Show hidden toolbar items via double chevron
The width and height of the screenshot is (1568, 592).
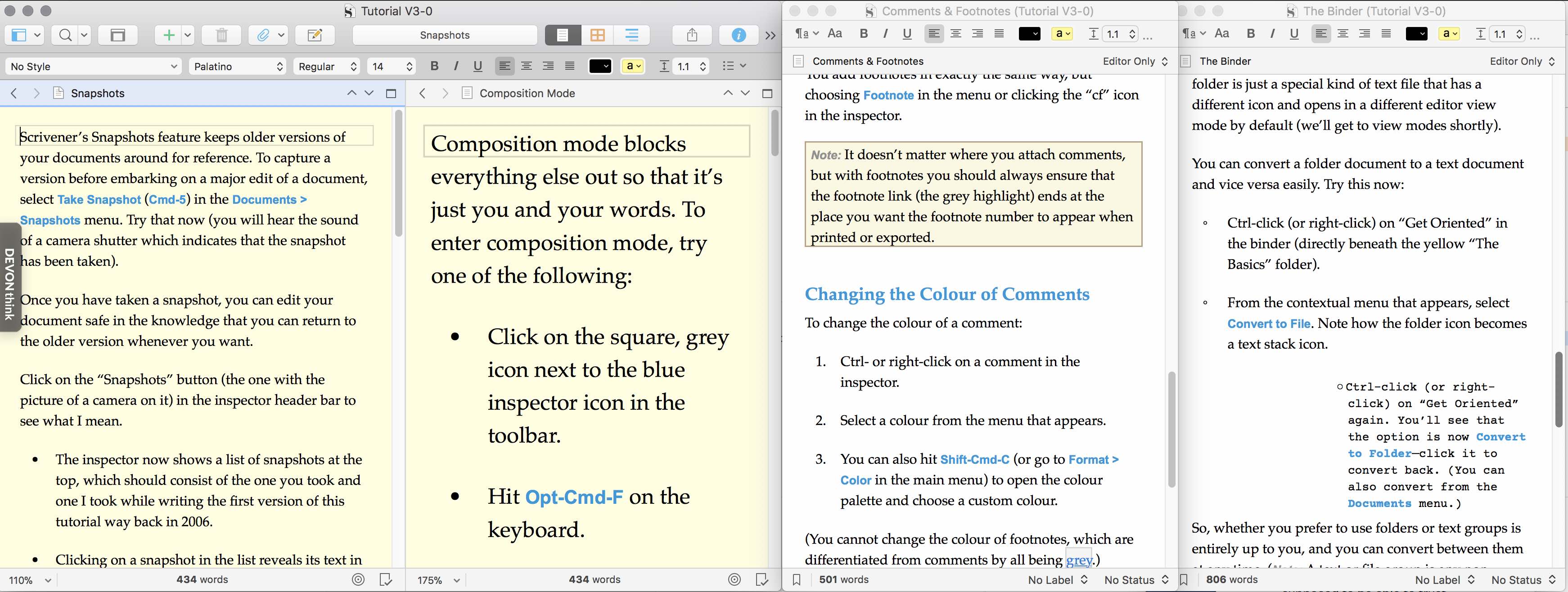tap(770, 35)
